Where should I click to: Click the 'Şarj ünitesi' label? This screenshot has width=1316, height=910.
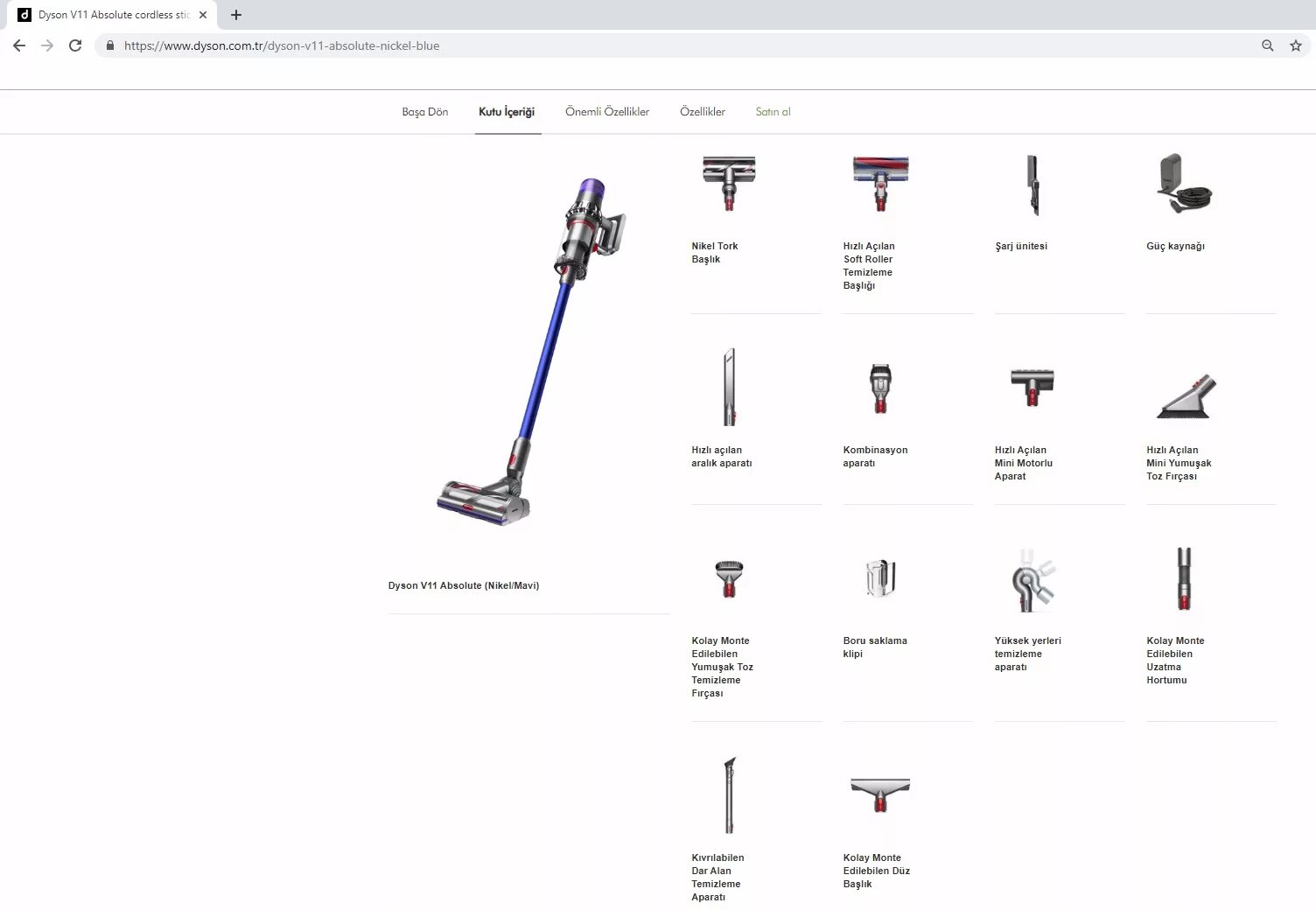(1021, 246)
